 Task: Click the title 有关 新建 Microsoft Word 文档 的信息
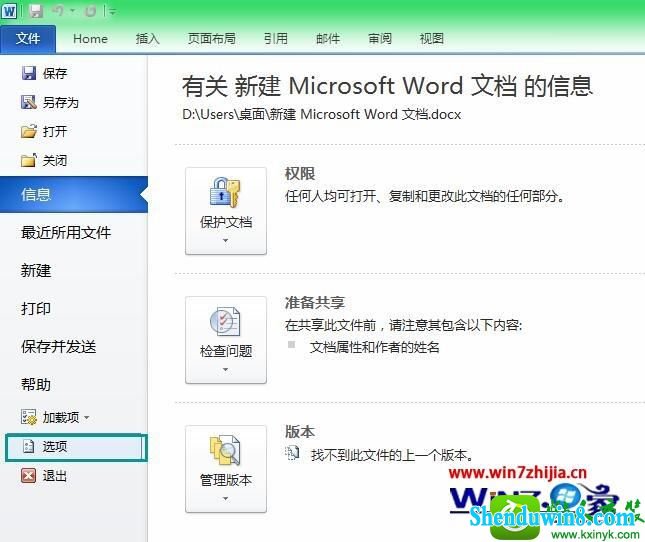click(387, 86)
